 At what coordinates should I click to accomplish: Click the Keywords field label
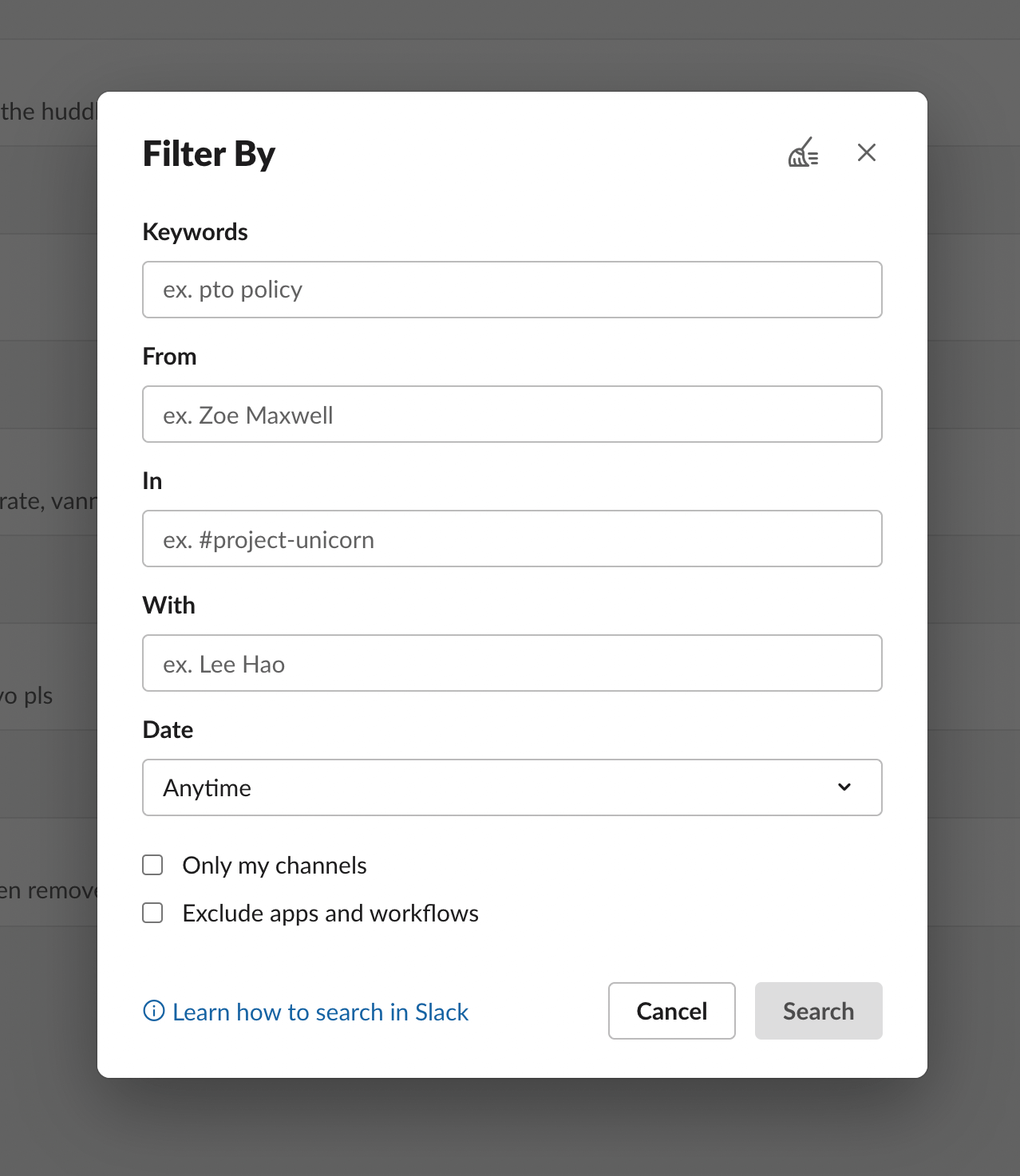195,232
